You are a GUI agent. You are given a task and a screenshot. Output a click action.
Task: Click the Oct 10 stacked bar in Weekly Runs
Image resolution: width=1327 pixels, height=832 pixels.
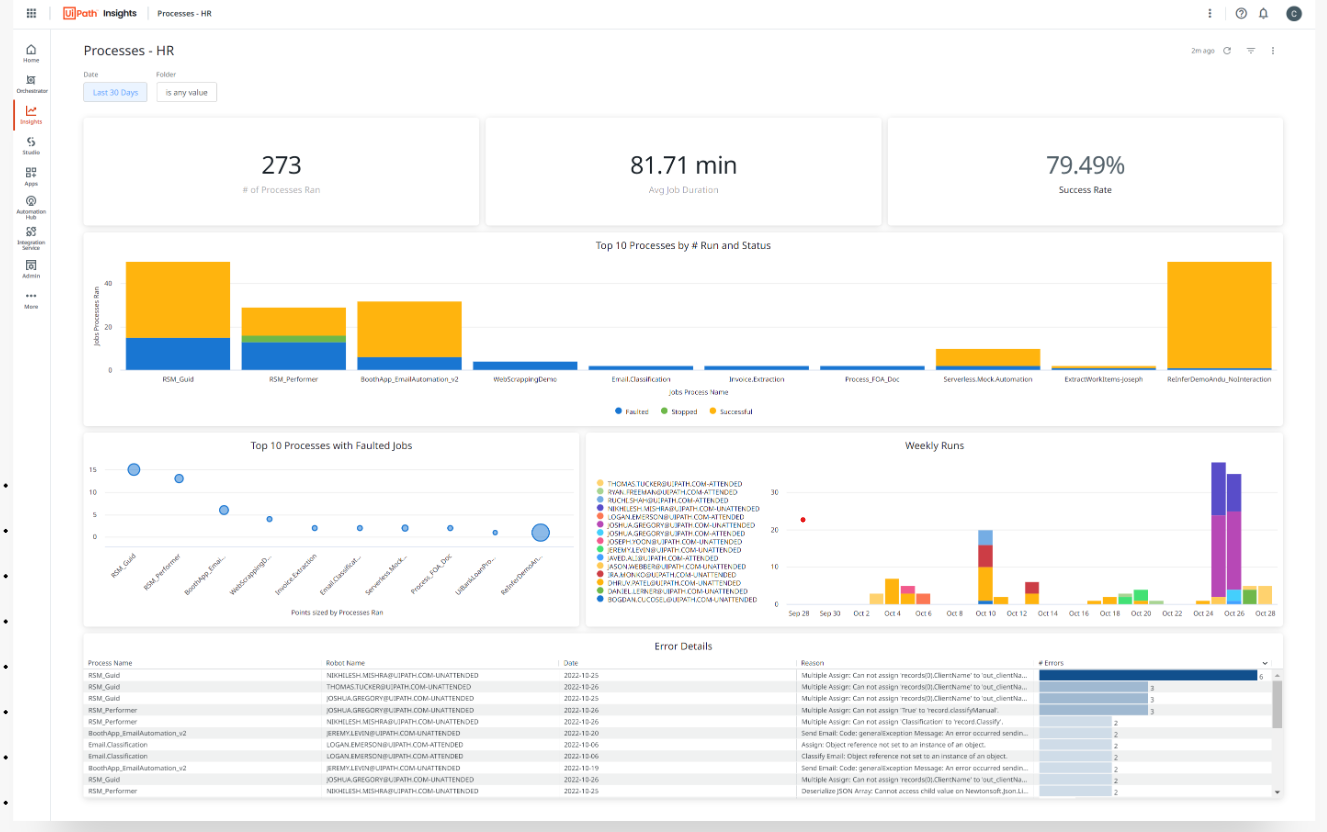[x=985, y=567]
